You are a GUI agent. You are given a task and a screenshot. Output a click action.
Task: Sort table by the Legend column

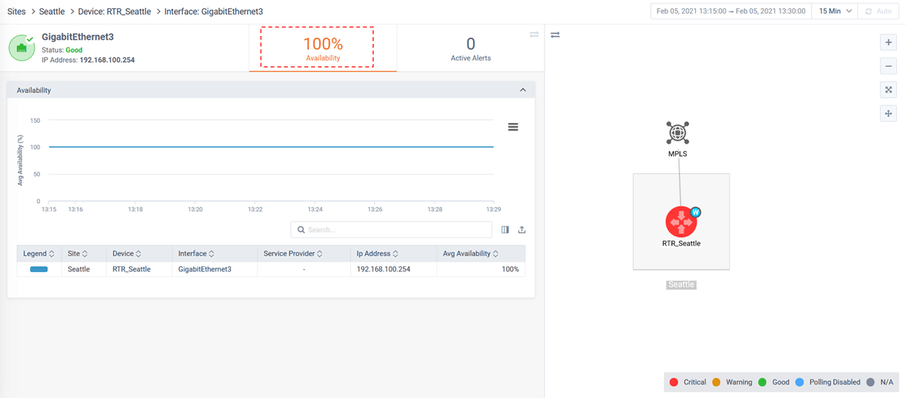point(39,254)
